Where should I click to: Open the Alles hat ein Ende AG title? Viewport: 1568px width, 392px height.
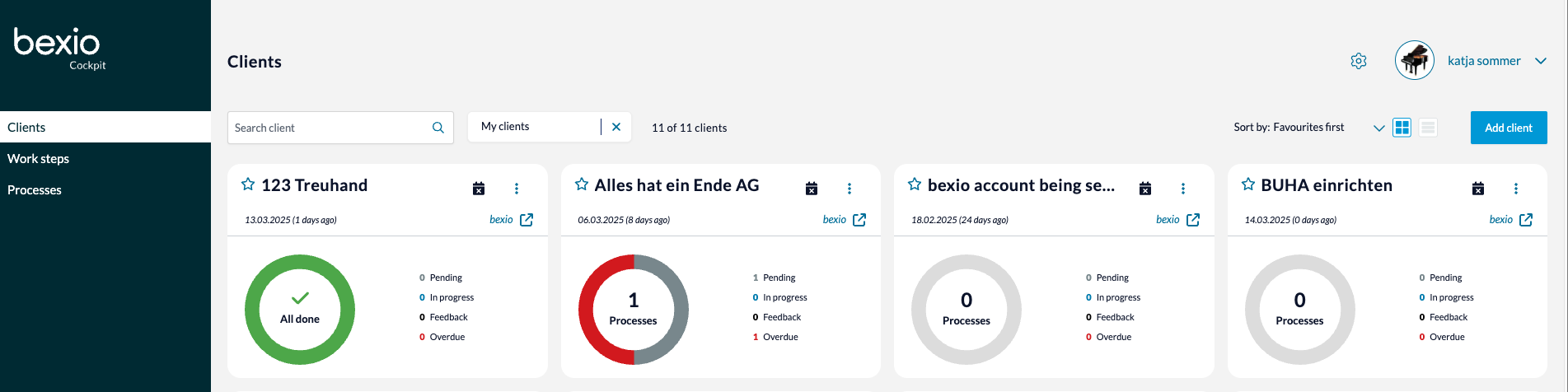[677, 185]
